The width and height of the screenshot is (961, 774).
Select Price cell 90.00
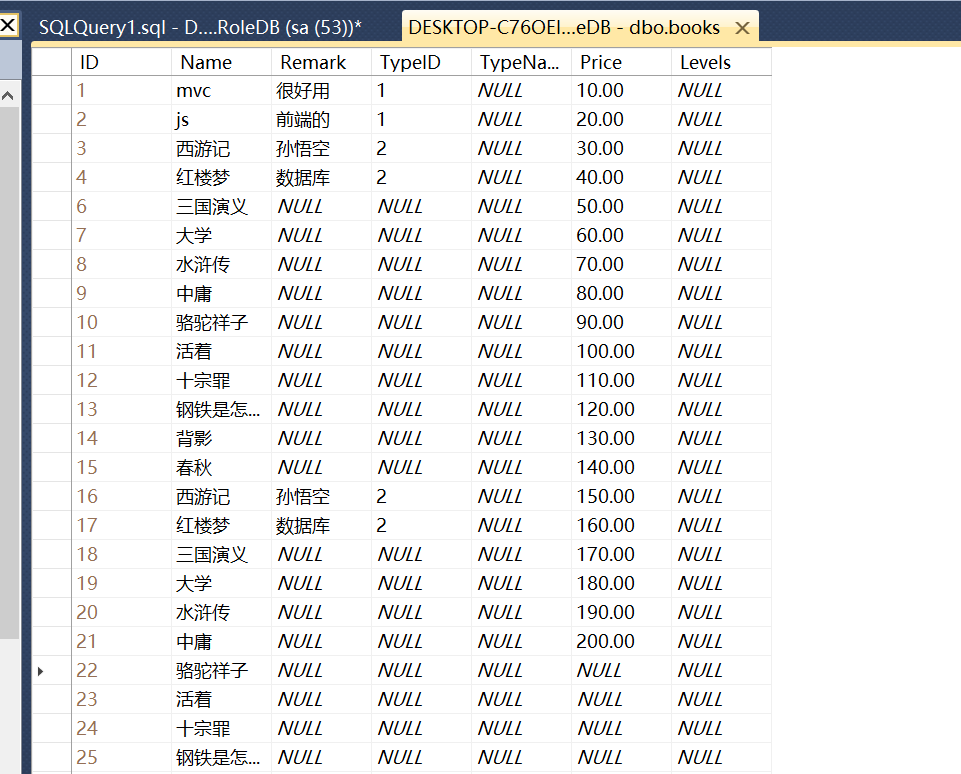tap(621, 322)
